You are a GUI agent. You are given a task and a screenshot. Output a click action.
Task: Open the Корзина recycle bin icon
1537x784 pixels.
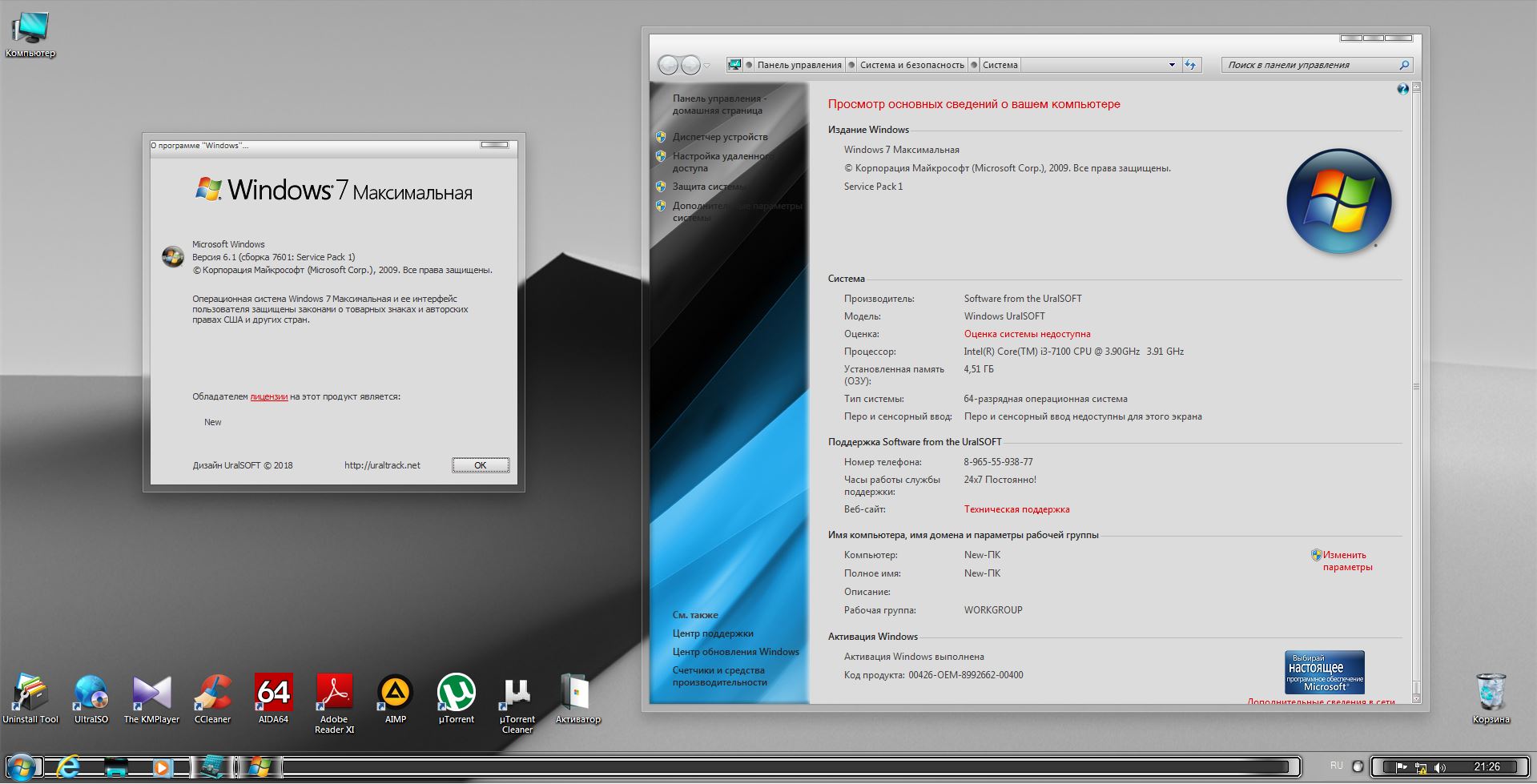pos(1491,698)
